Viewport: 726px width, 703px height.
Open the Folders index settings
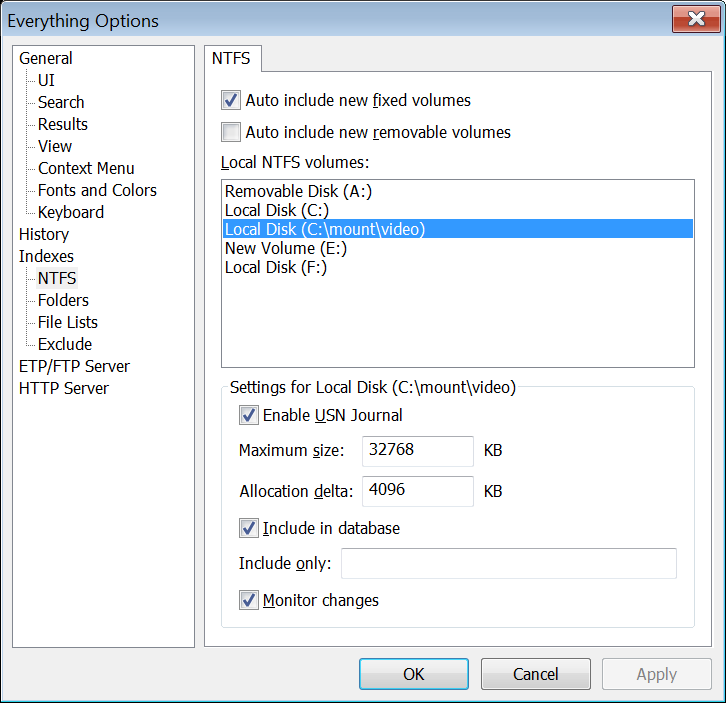pos(63,300)
